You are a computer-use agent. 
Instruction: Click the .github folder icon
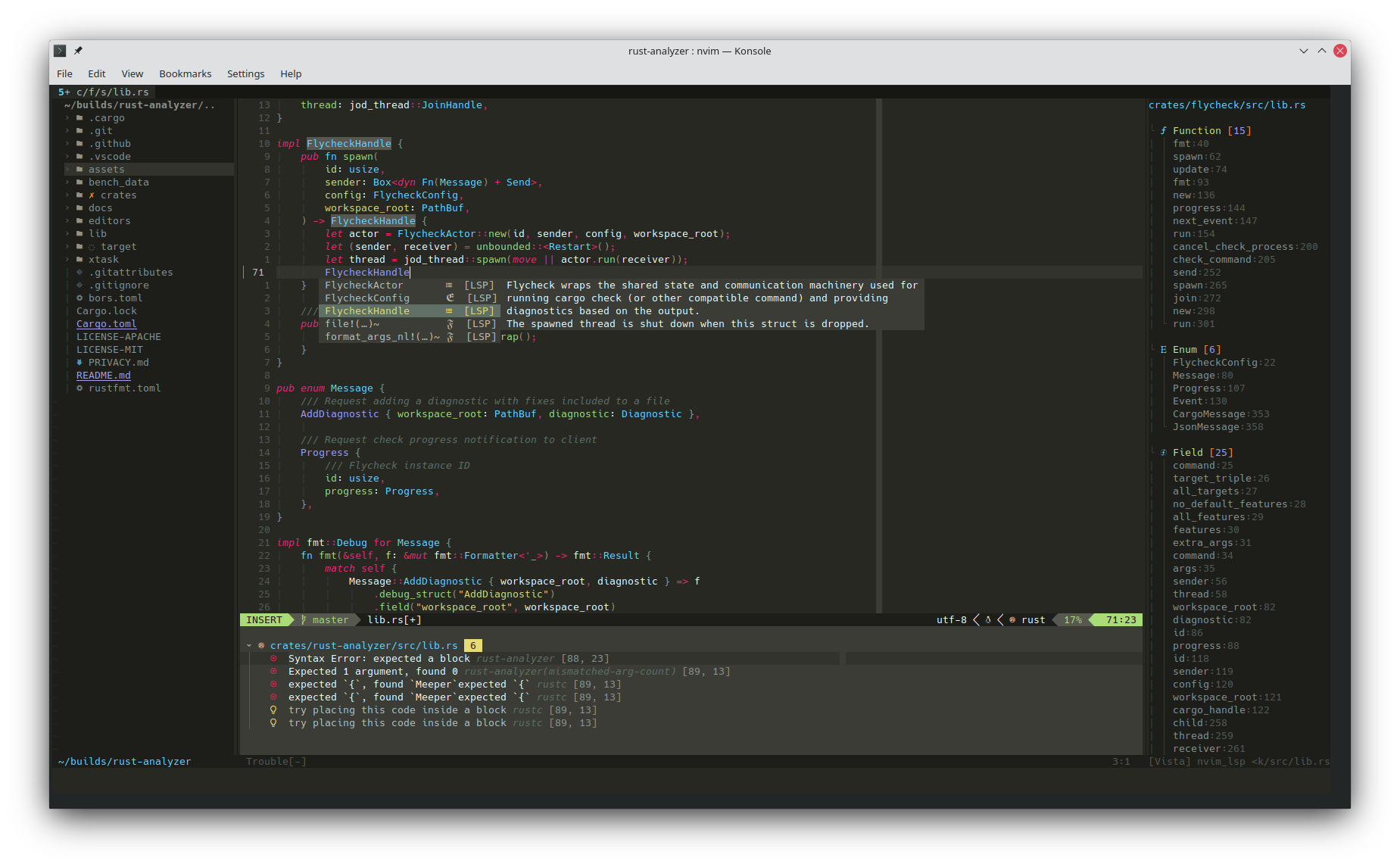80,144
